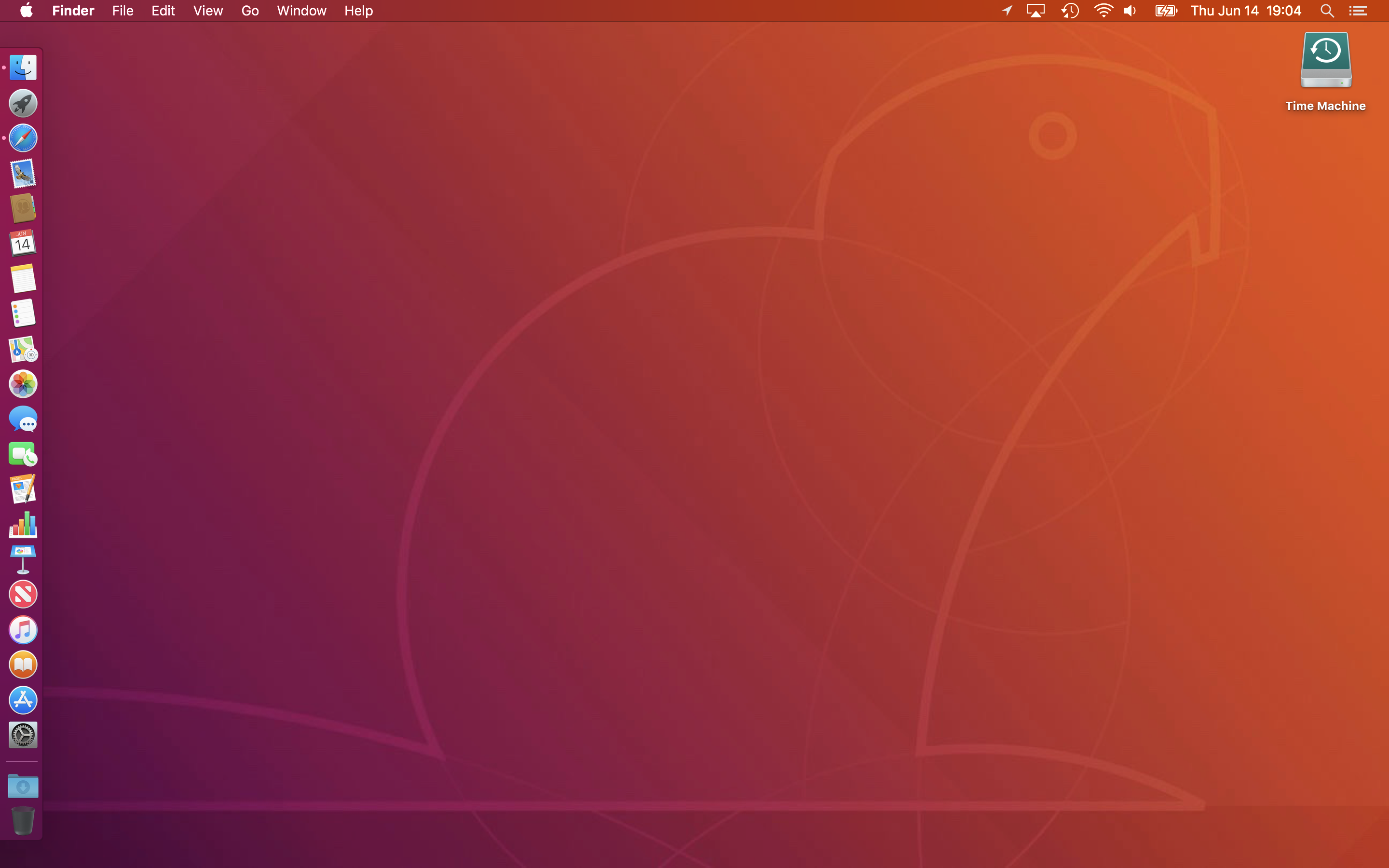This screenshot has width=1389, height=868.
Task: Open Wi-Fi status menu
Action: 1103,10
